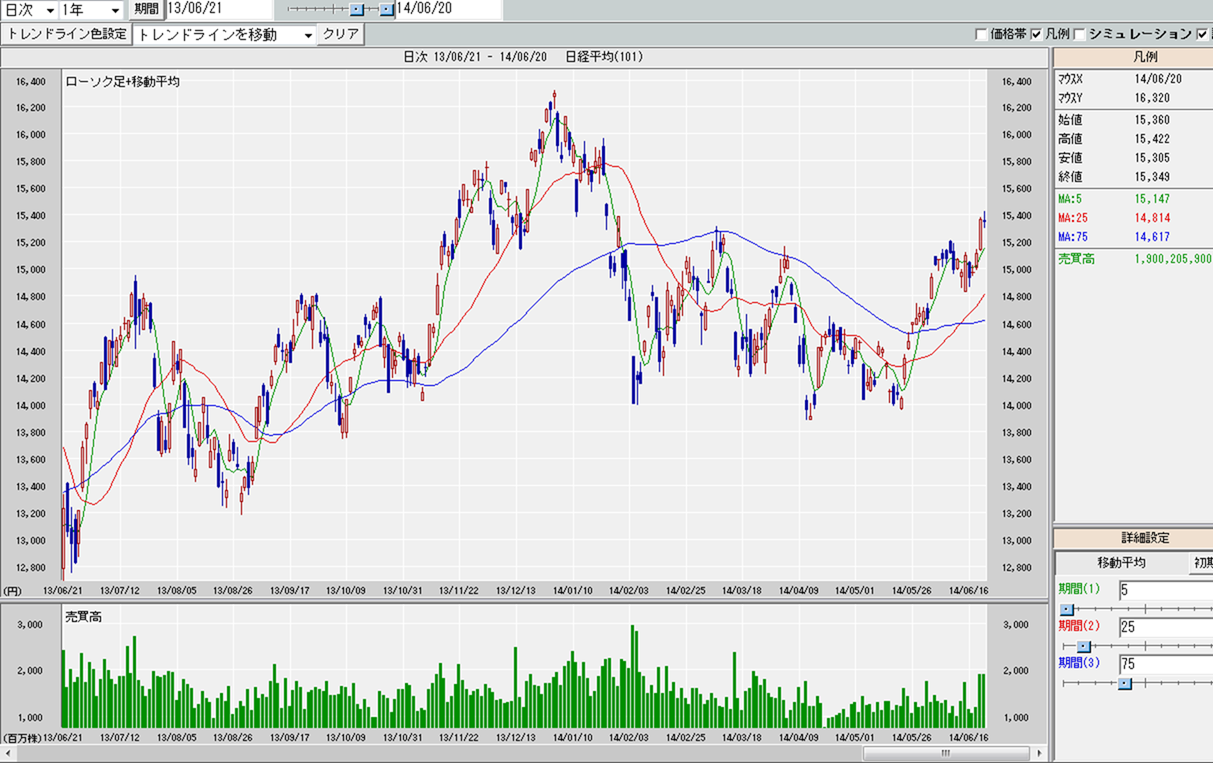Viewport: 1213px width, 763px height.
Task: Uncheck the 凡例 legend checkbox
Action: tap(1036, 34)
